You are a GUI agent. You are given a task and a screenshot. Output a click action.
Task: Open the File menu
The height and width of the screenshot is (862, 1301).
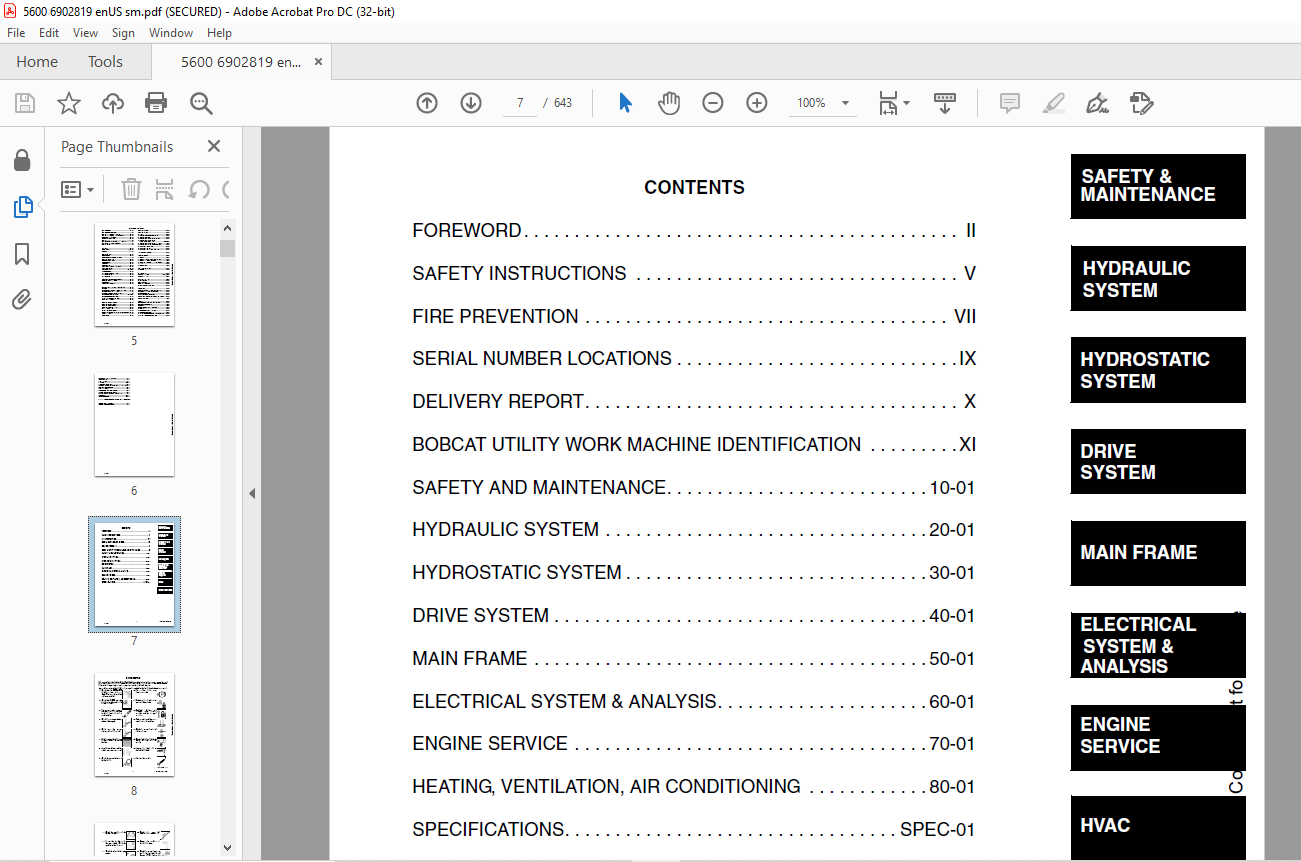click(x=16, y=33)
